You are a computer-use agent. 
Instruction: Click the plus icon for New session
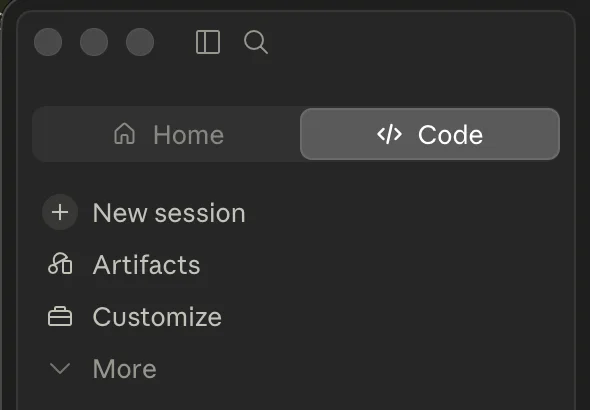pos(60,213)
